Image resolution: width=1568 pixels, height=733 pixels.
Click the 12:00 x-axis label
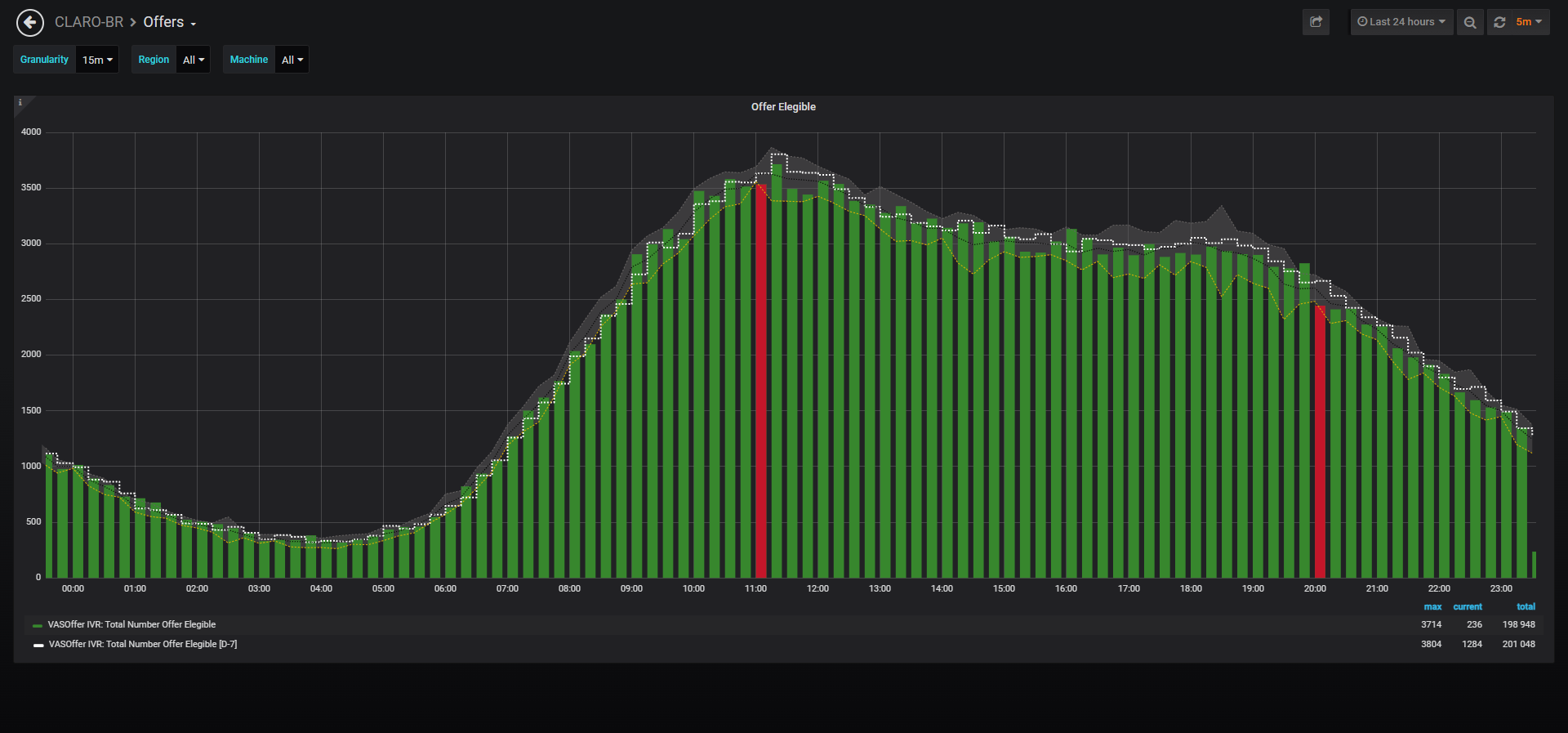point(817,589)
